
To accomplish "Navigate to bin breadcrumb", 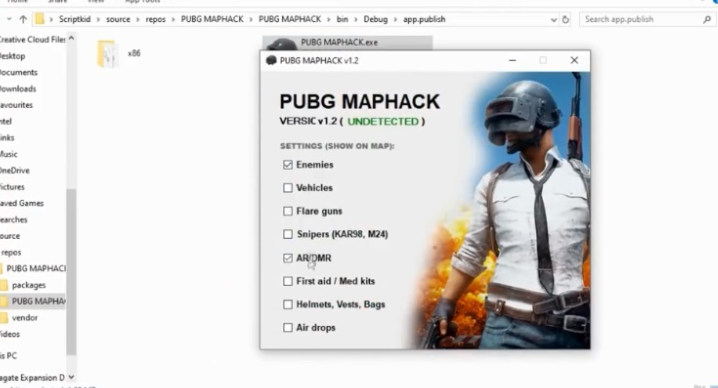I will (x=343, y=19).
